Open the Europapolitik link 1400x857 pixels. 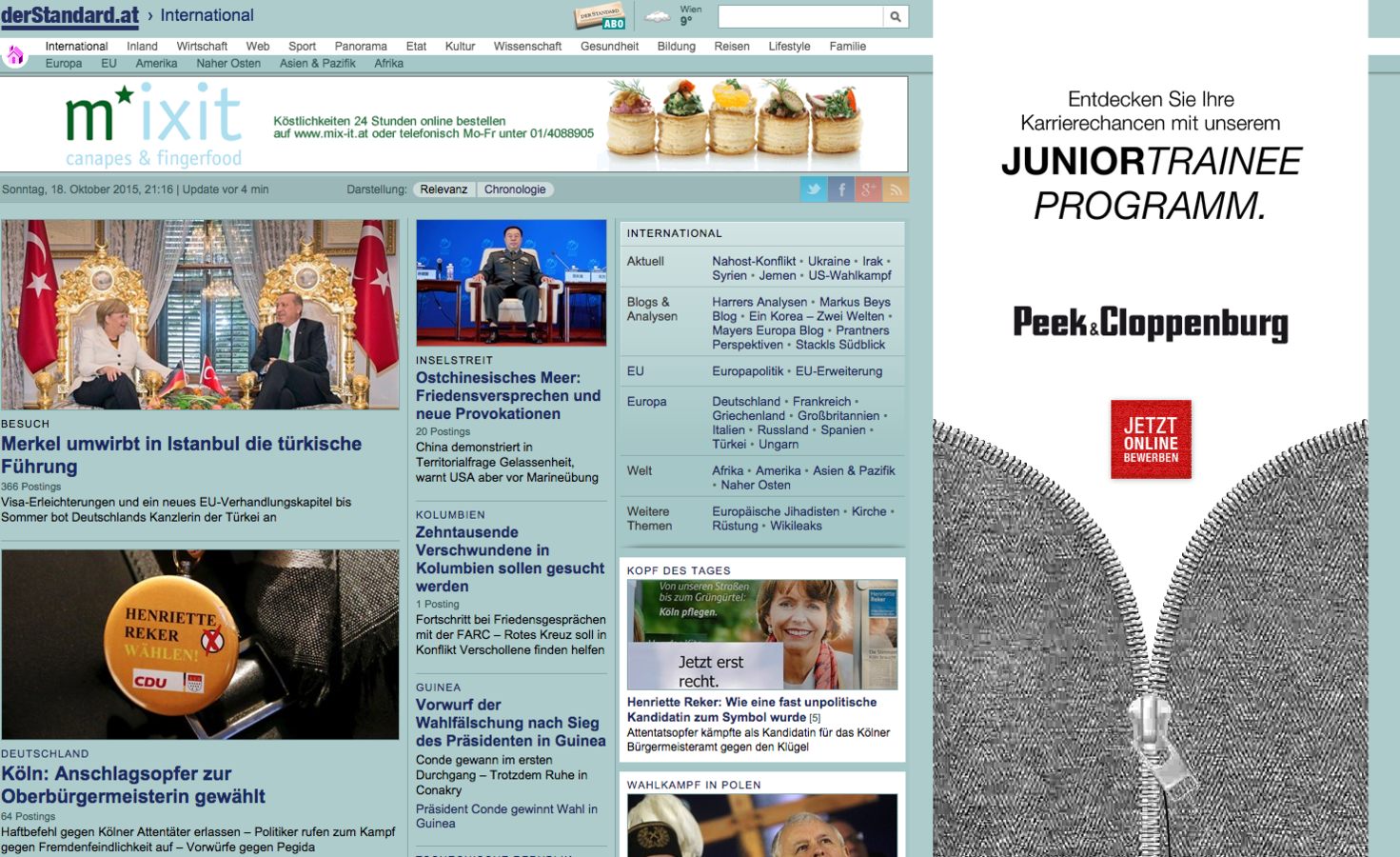tap(748, 371)
